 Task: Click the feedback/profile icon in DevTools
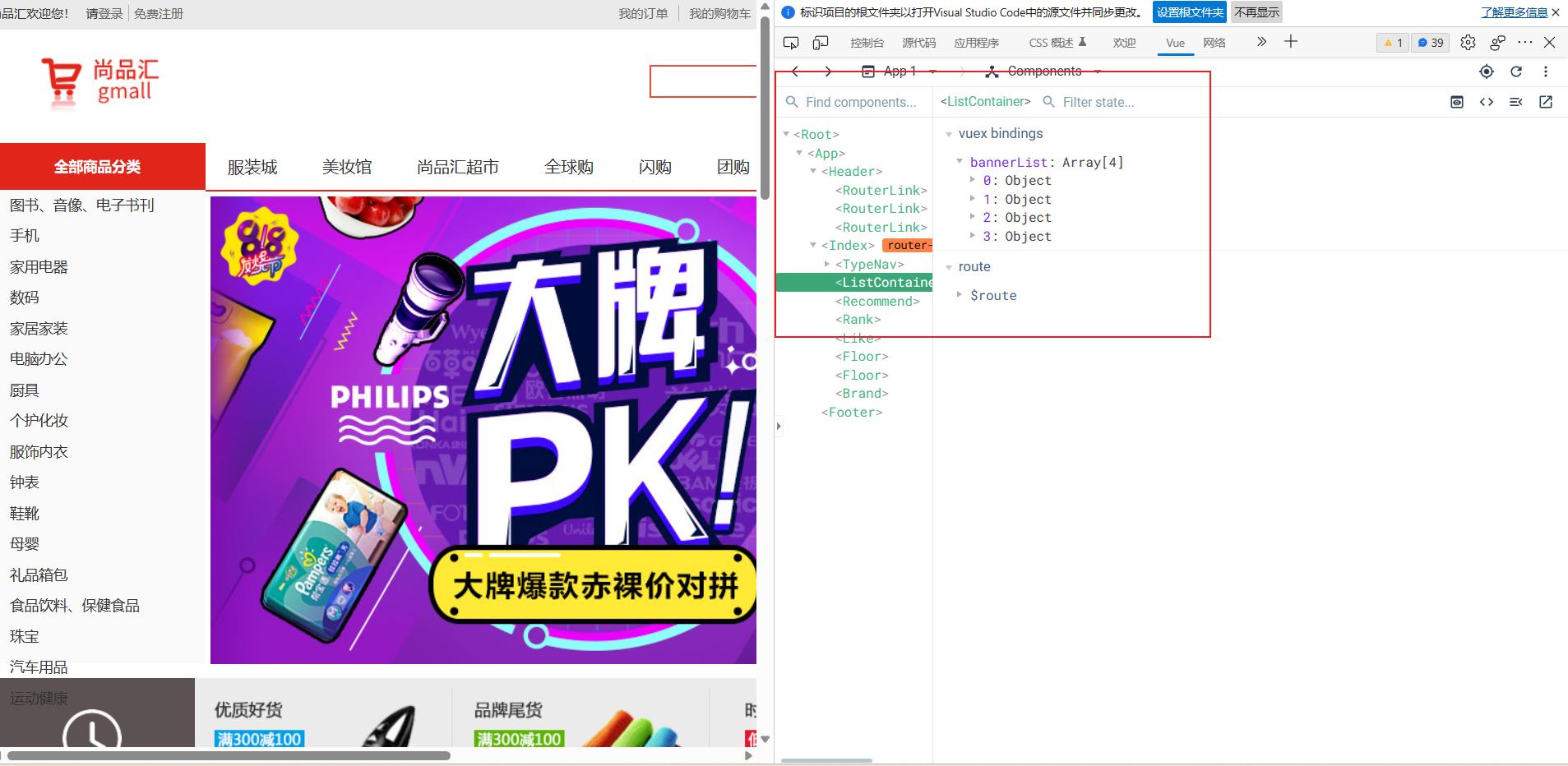click(1497, 43)
